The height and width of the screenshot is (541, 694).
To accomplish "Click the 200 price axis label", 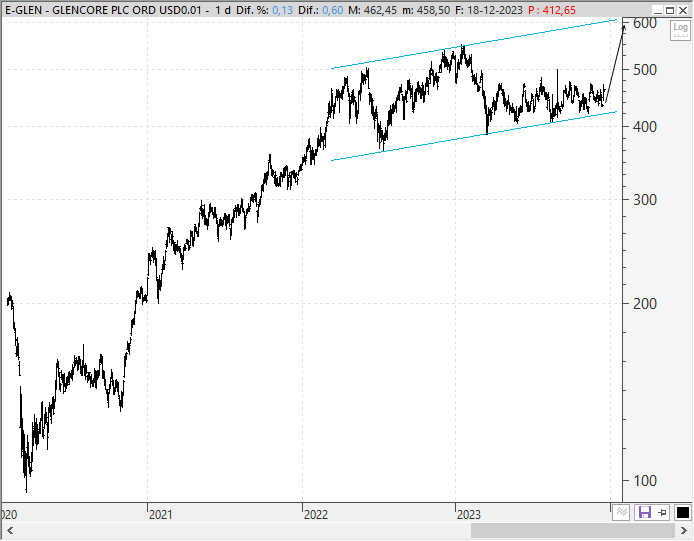I will tap(645, 304).
